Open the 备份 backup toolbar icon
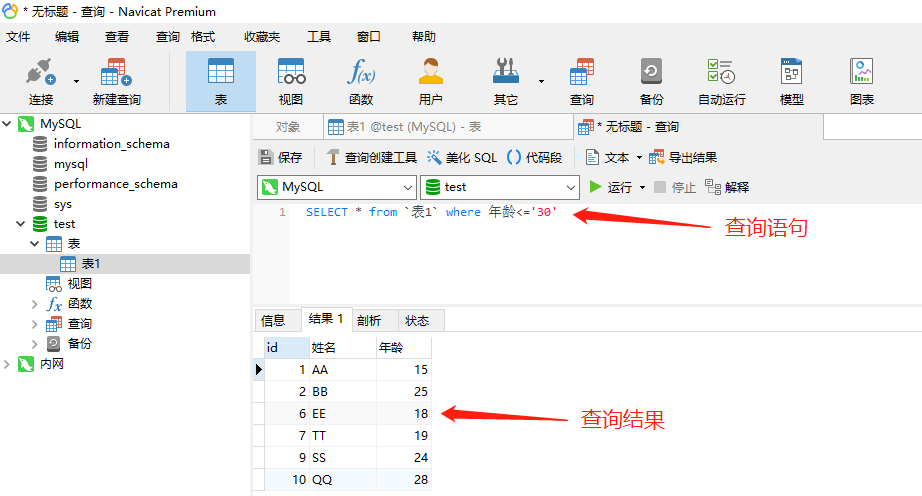The width and height of the screenshot is (922, 496). point(652,81)
